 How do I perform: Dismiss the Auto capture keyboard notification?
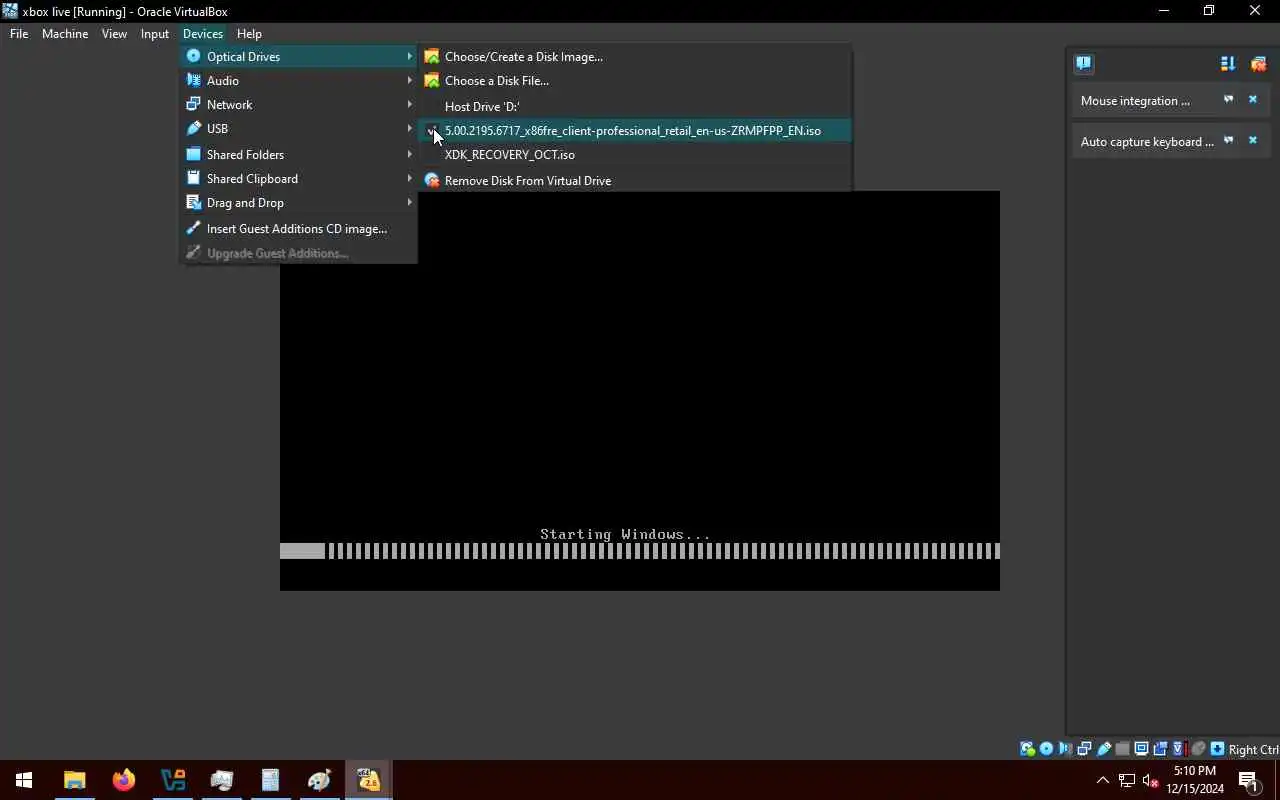point(1252,141)
